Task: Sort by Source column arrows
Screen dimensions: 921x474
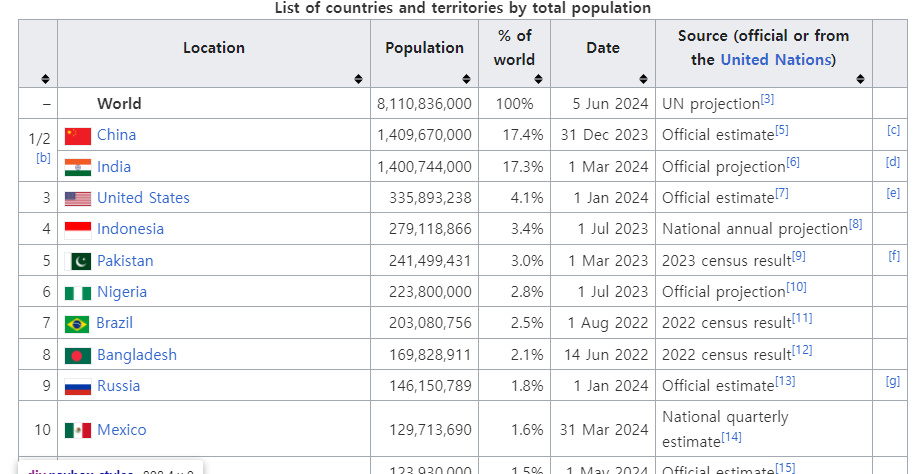Action: [861, 79]
